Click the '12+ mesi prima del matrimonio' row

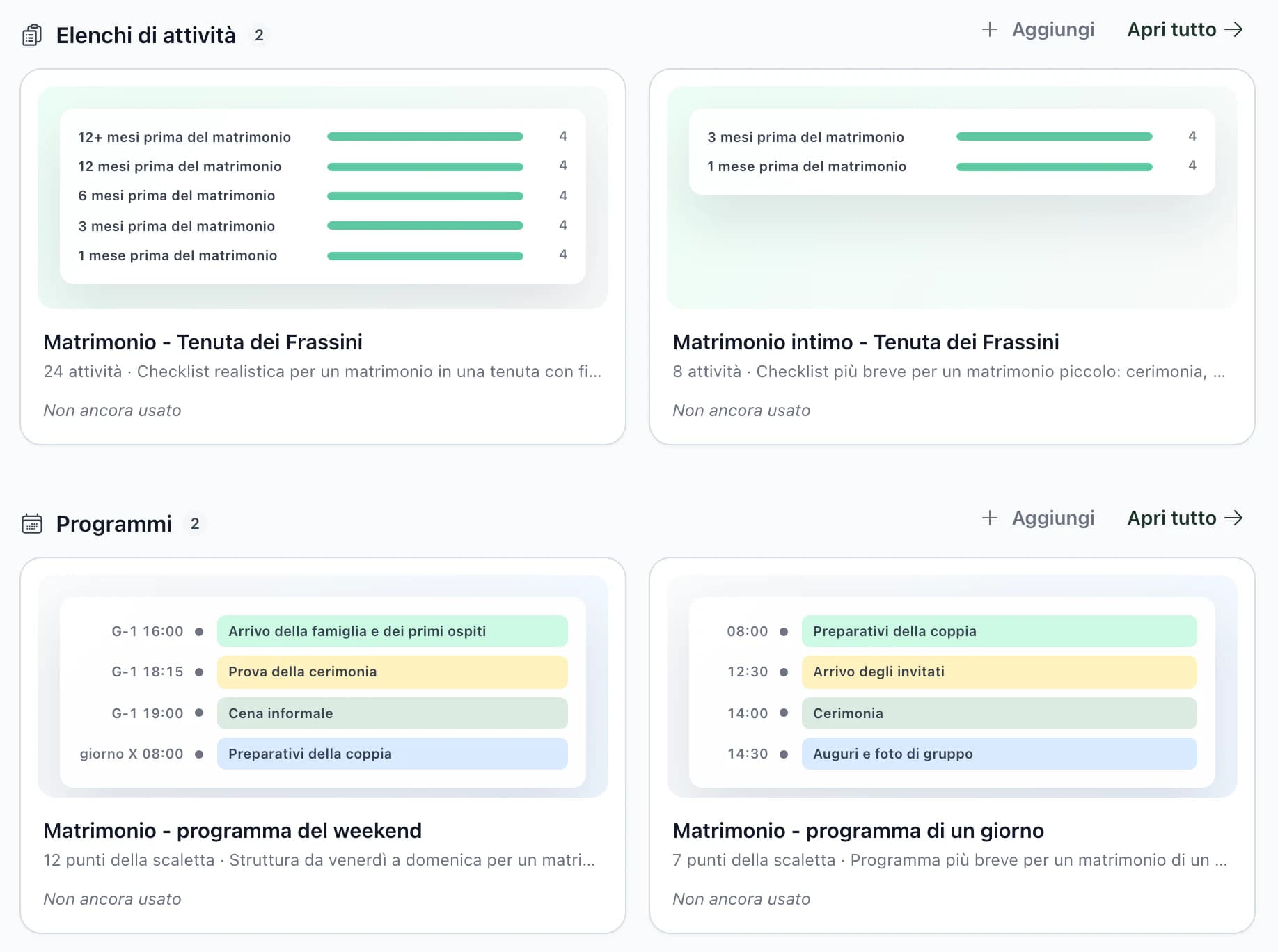point(323,136)
